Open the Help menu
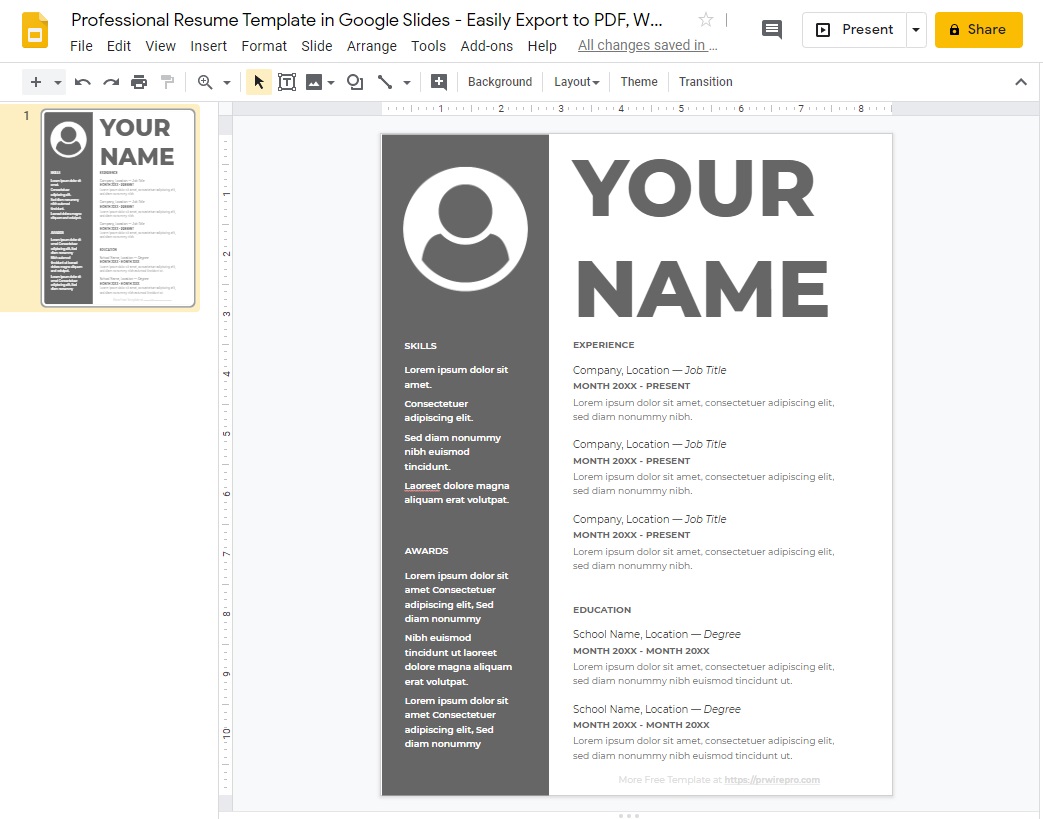 tap(542, 46)
